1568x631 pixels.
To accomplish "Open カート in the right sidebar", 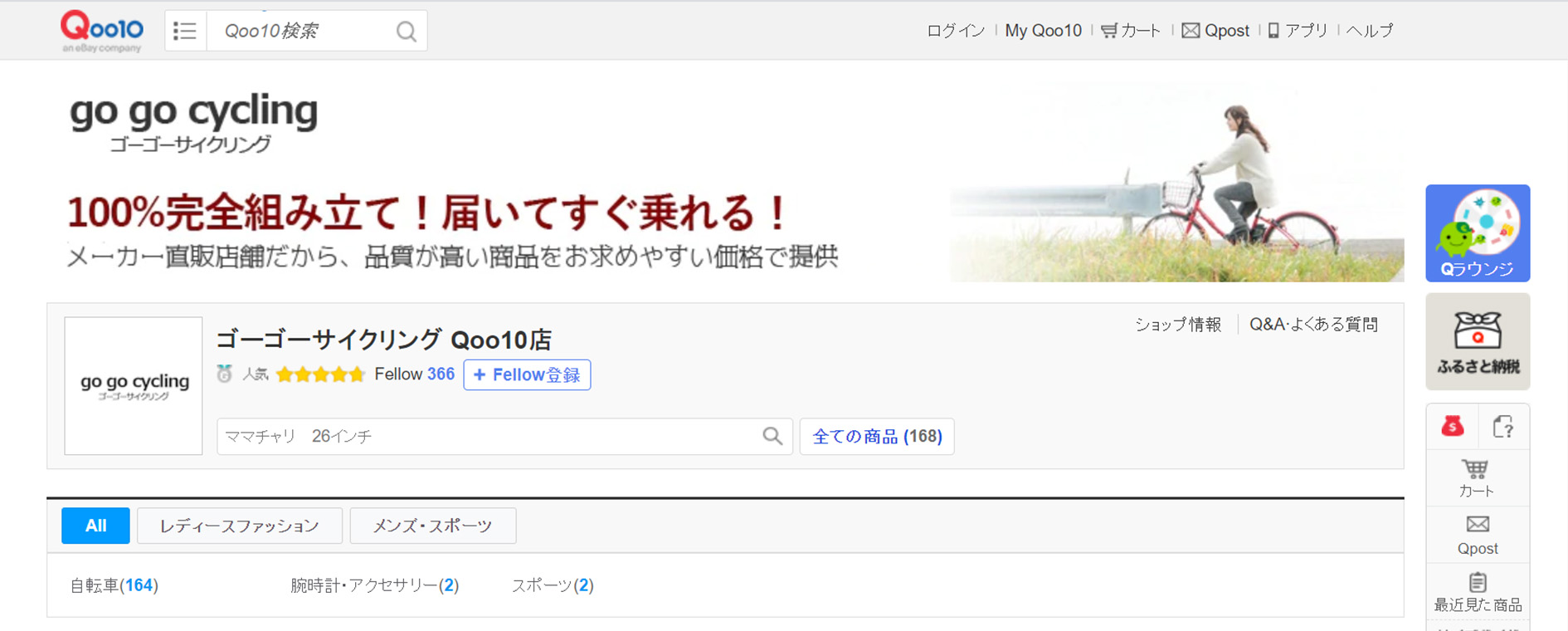I will (1477, 478).
